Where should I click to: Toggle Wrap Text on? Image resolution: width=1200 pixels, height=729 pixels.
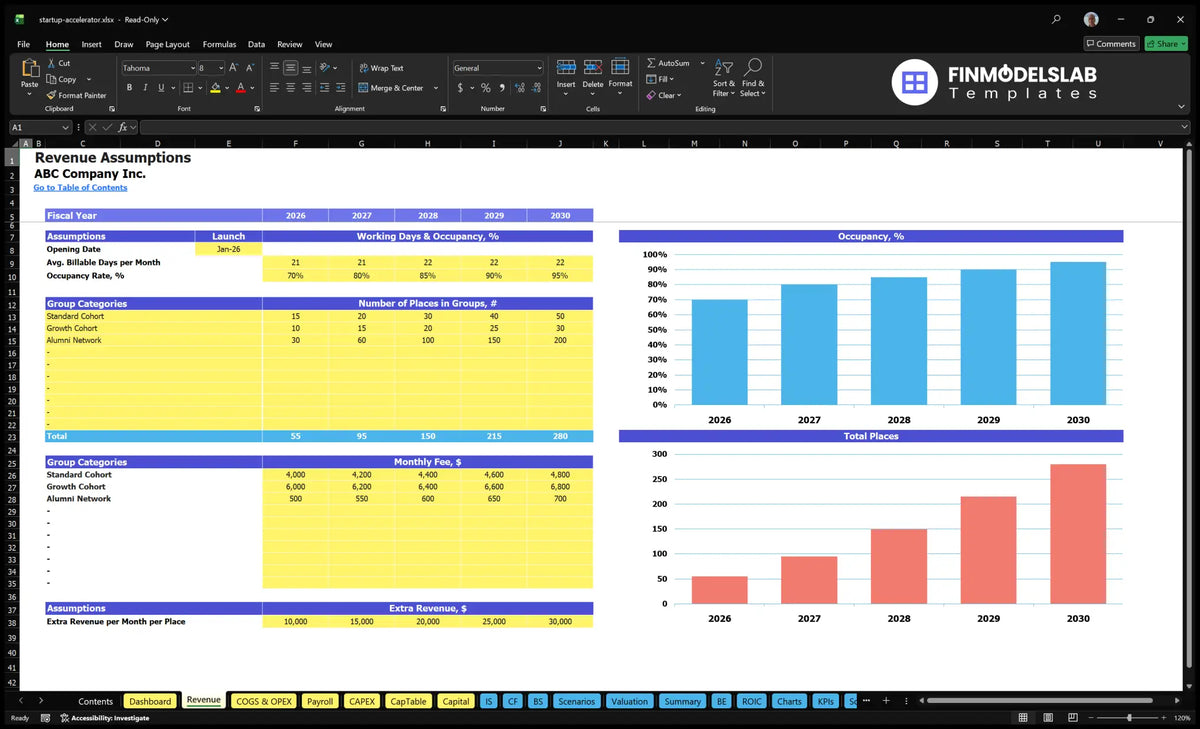[380, 68]
